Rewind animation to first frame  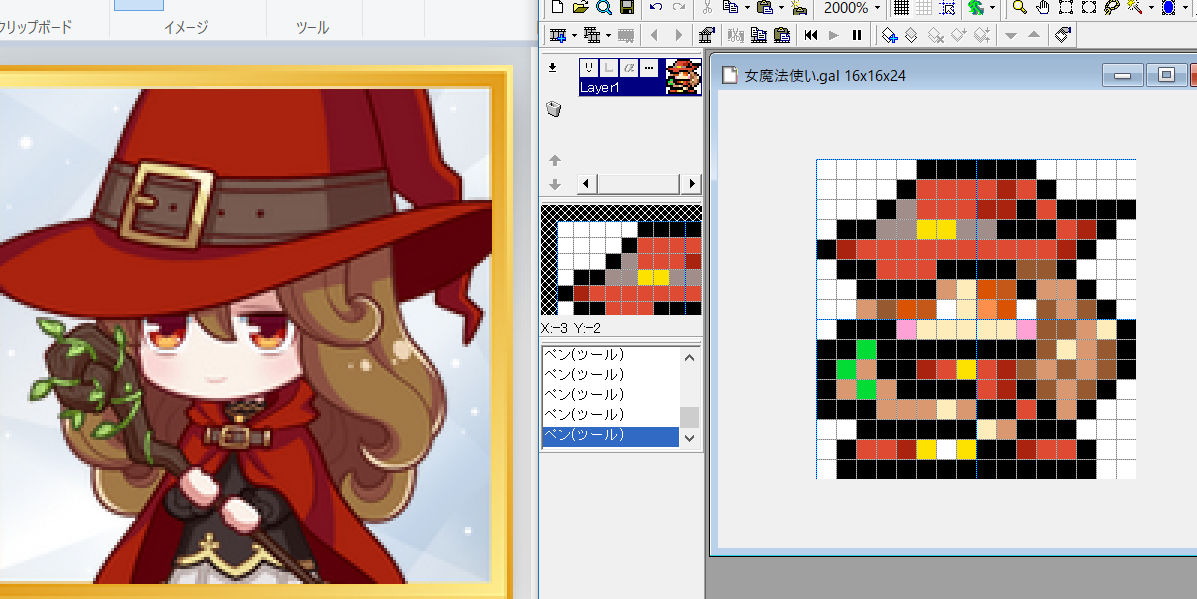point(811,35)
